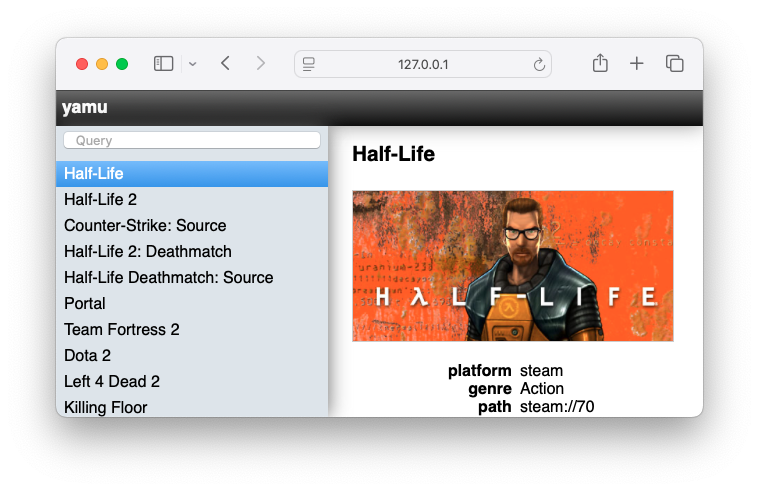Reload the page with refresh icon

pyautogui.click(x=539, y=64)
